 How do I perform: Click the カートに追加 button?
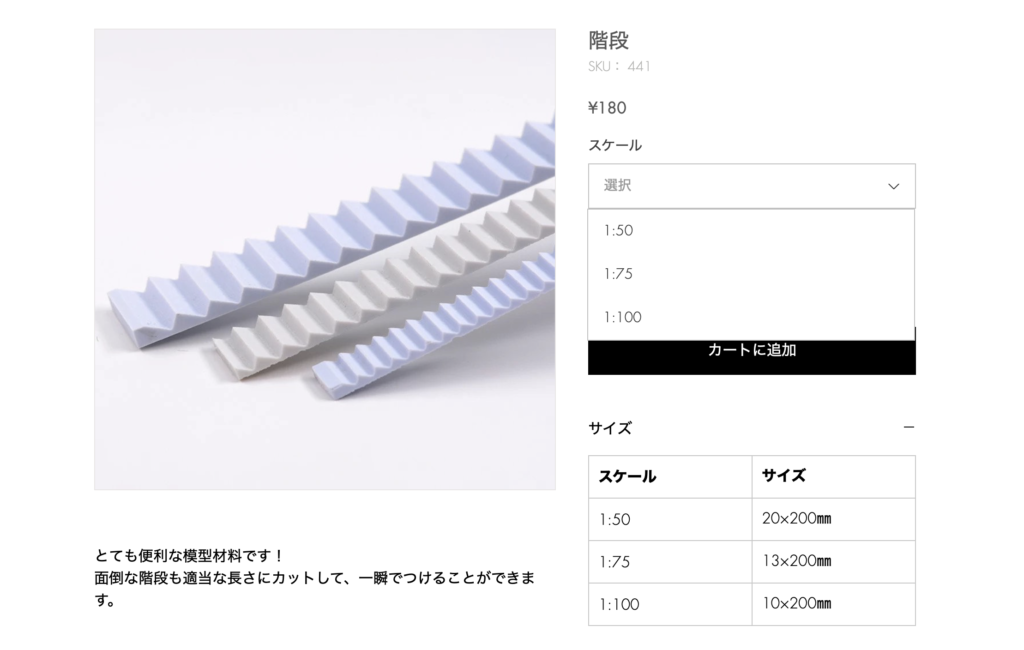752,357
